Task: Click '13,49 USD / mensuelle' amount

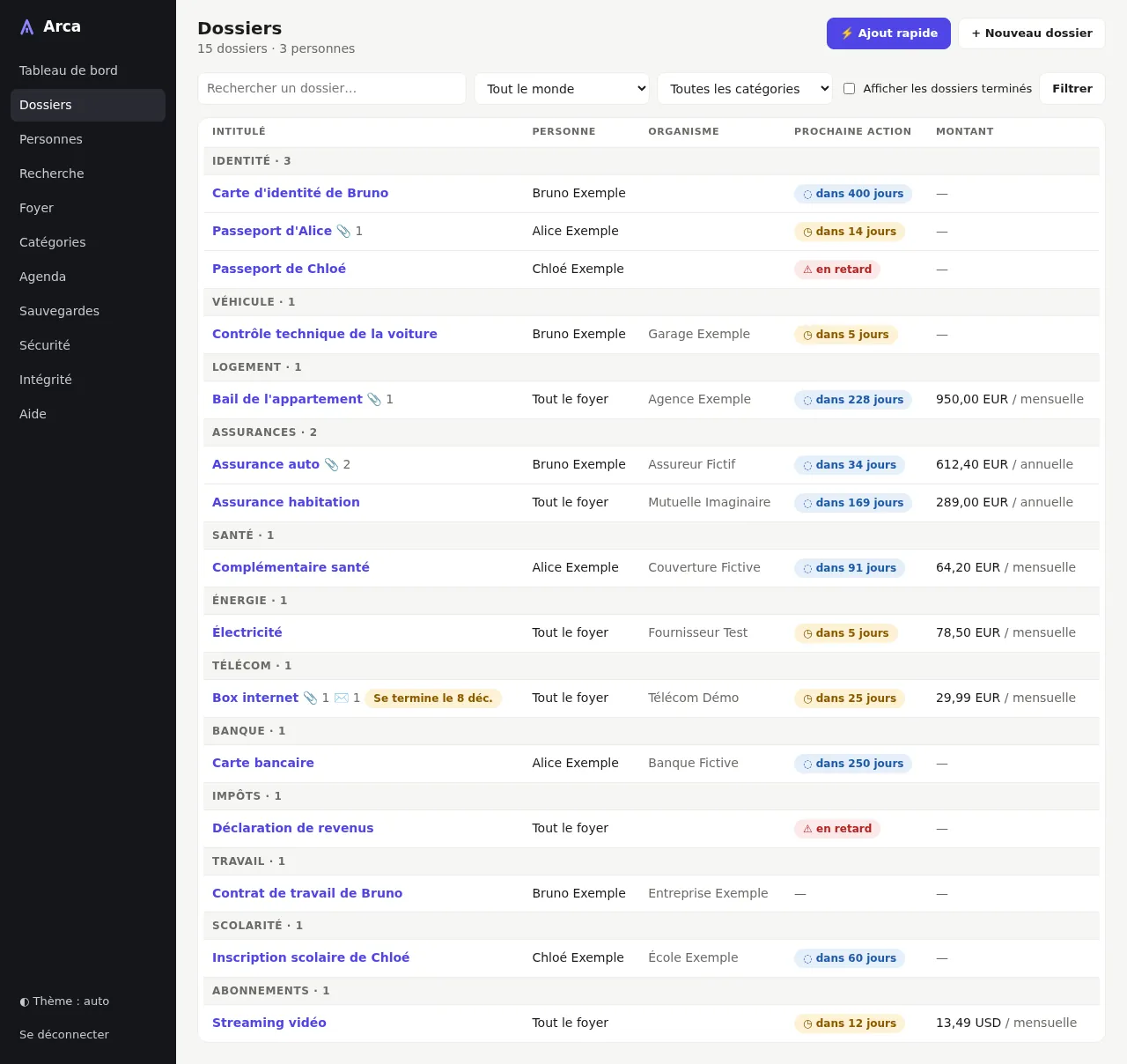Action: [x=1006, y=1023]
